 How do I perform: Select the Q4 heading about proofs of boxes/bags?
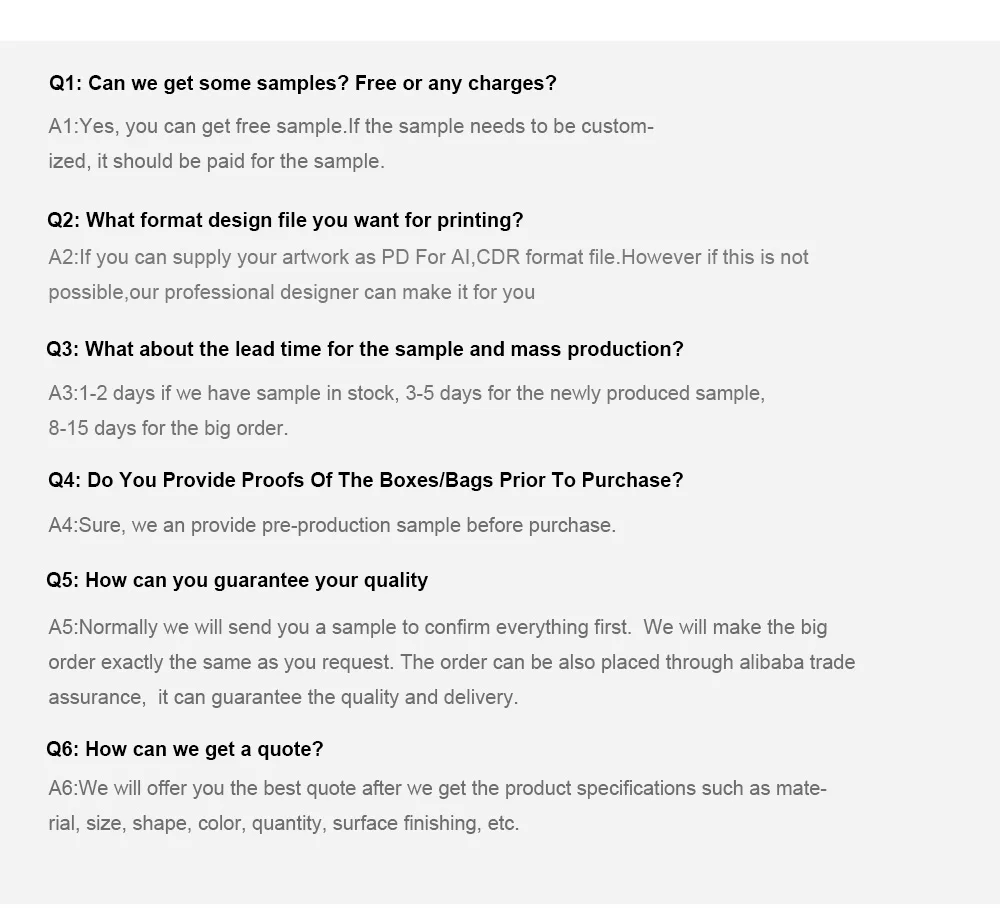click(x=366, y=480)
